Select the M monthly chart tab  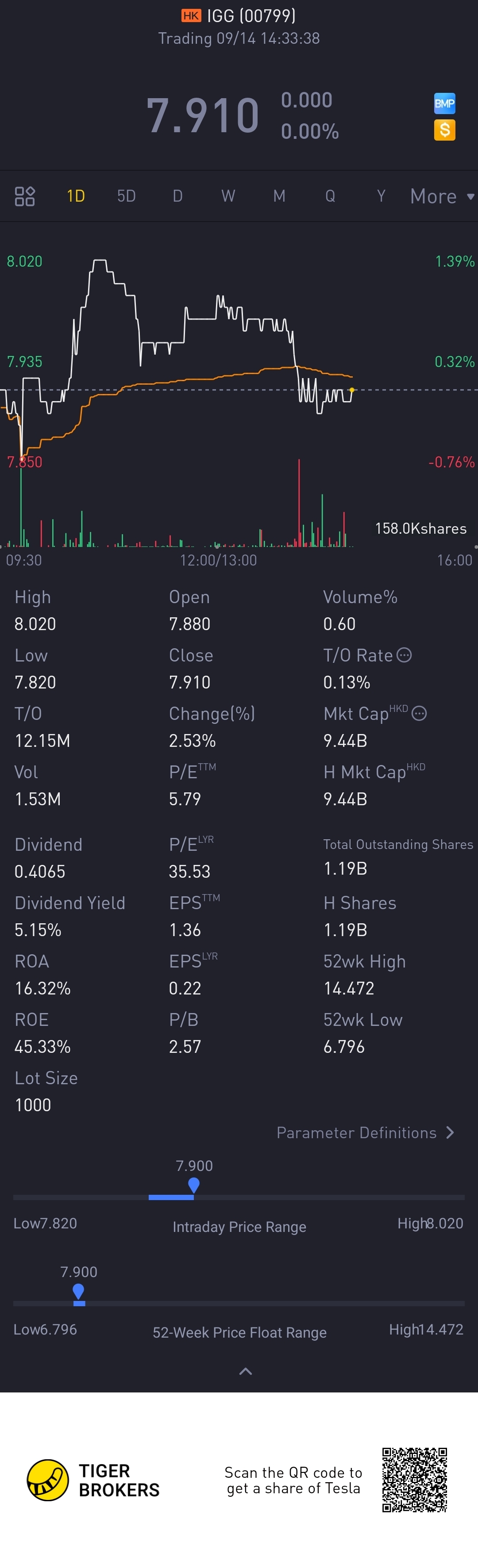pos(279,196)
